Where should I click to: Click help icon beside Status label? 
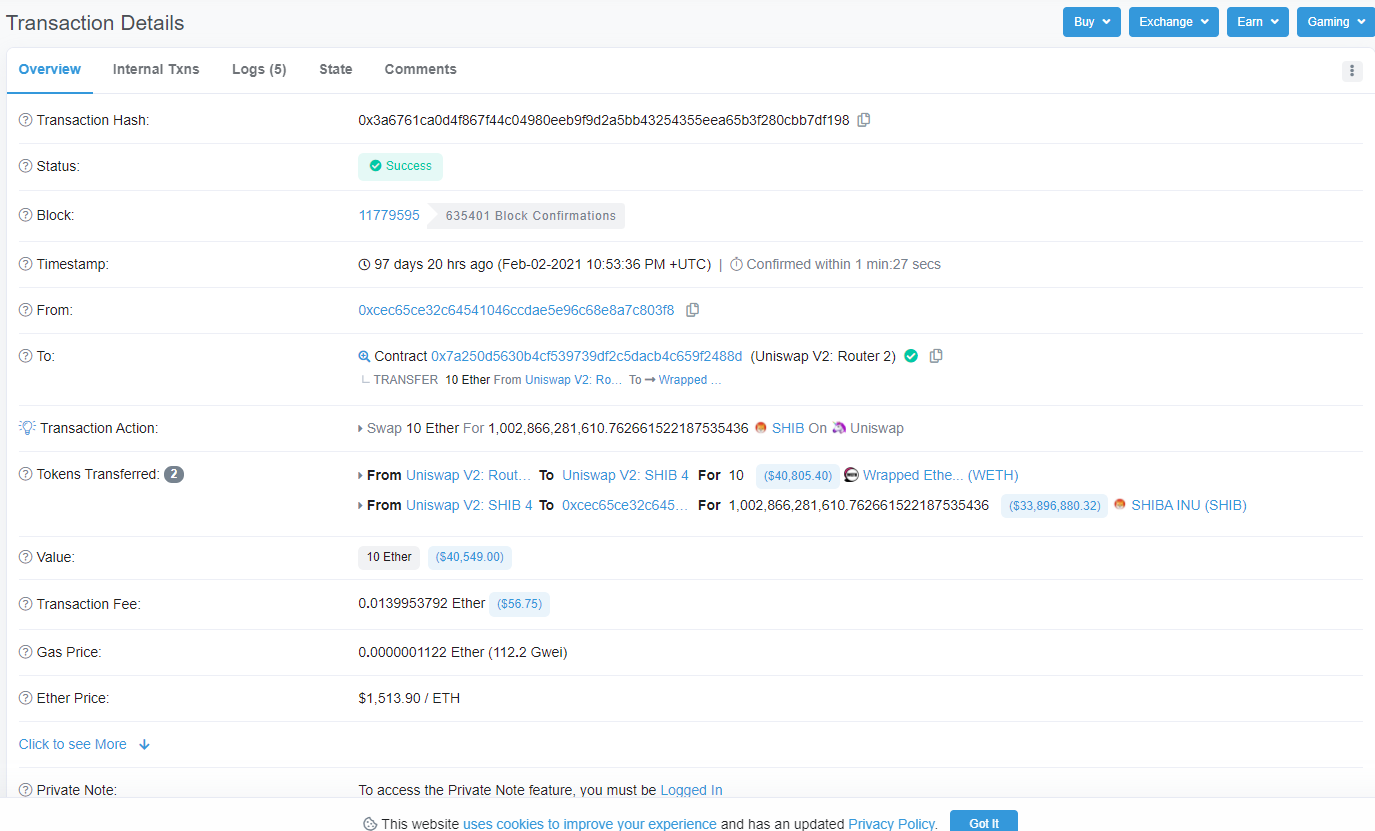26,166
